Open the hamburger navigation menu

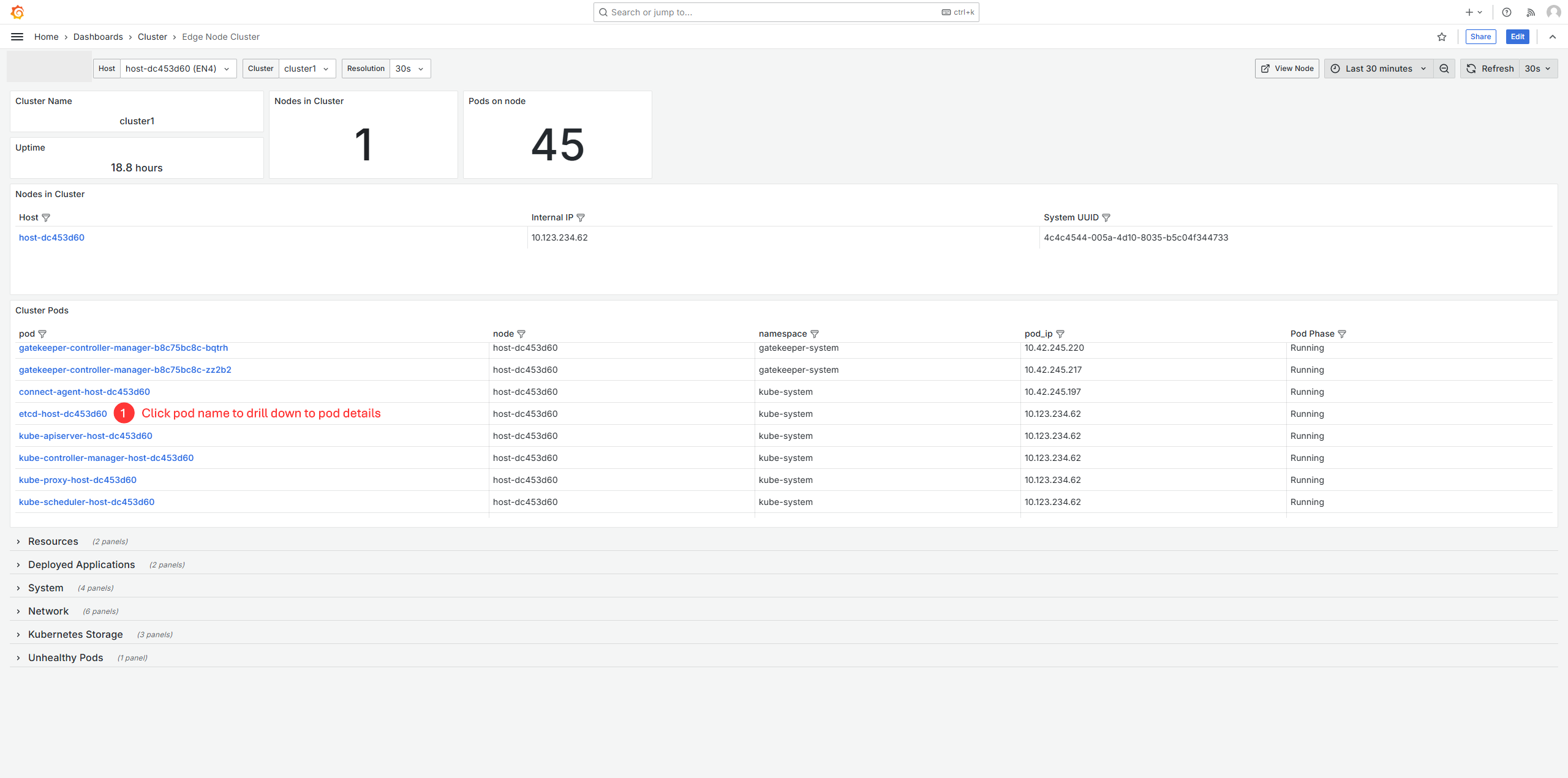pyautogui.click(x=17, y=37)
